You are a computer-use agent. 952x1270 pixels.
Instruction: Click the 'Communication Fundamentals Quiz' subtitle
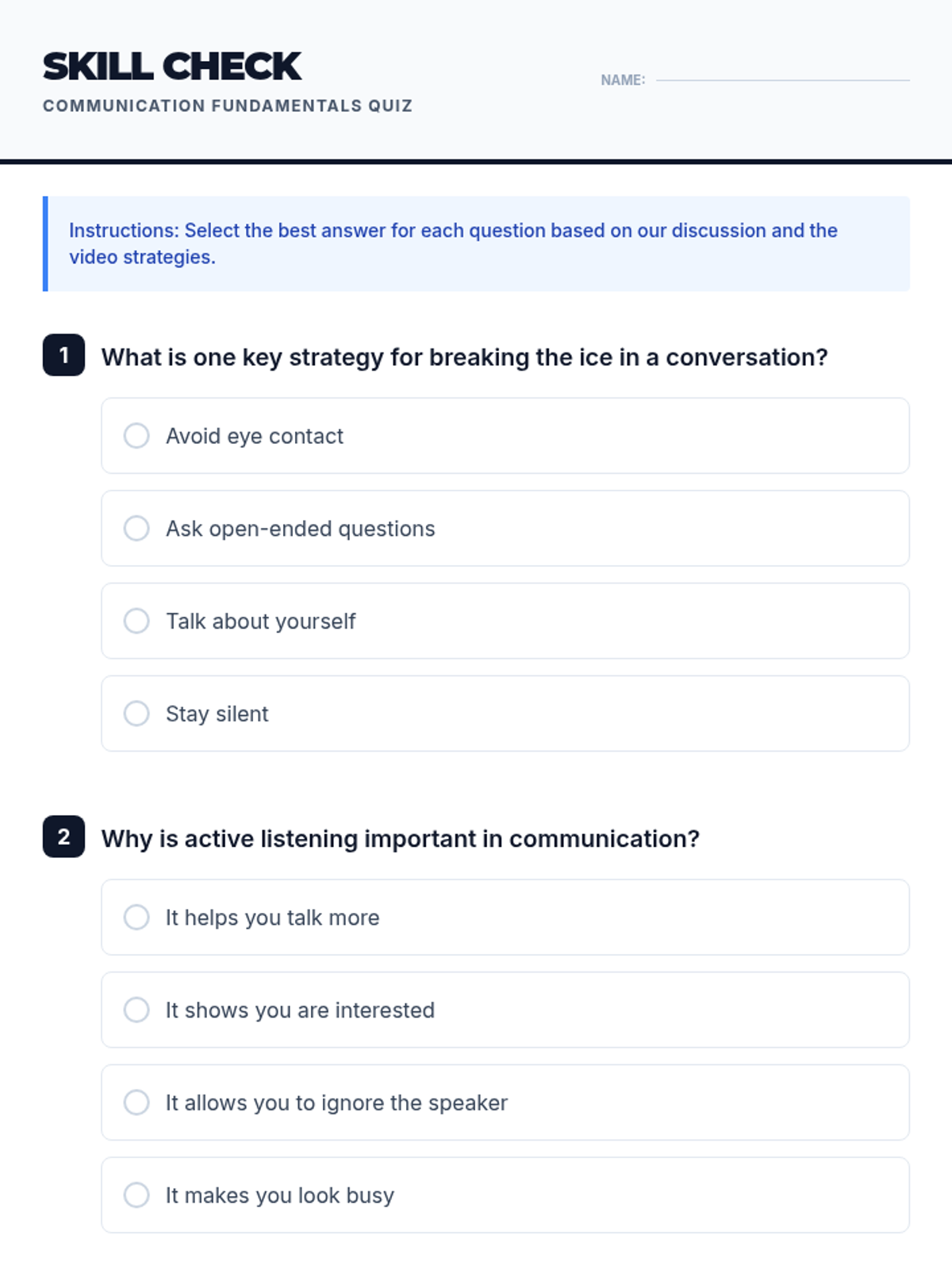tap(228, 106)
